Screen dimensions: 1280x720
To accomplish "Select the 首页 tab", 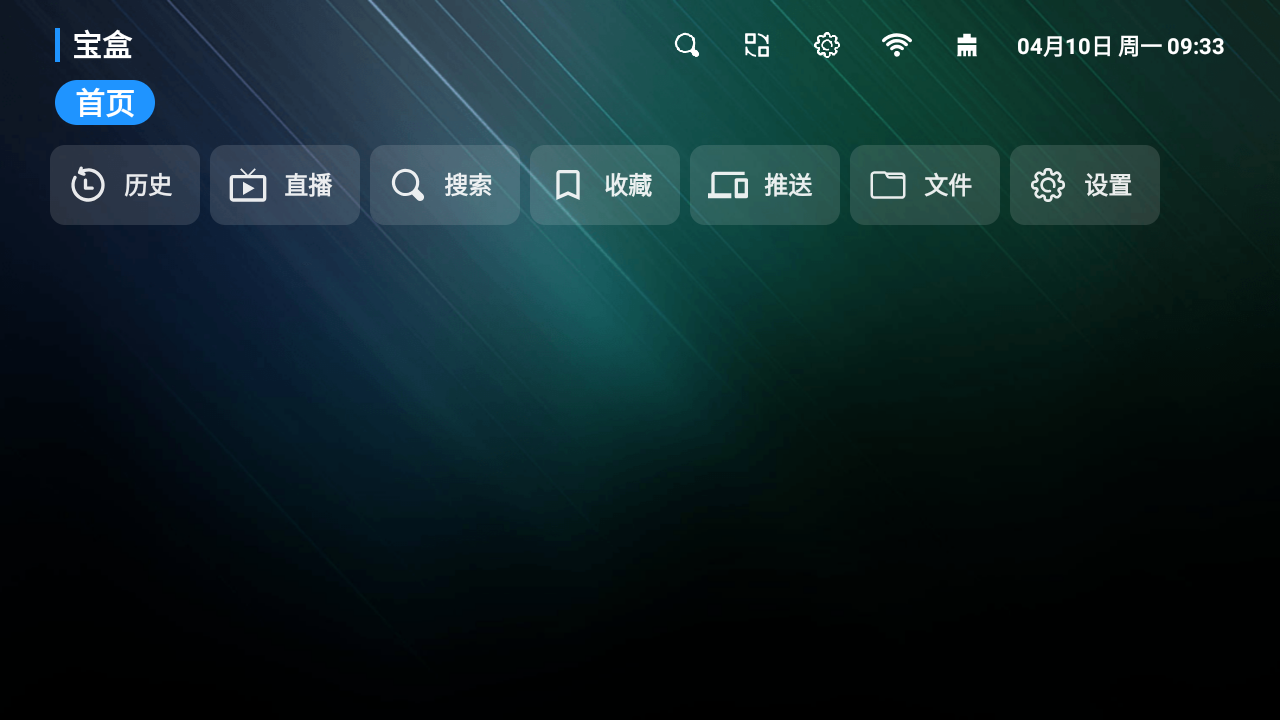I will pyautogui.click(x=105, y=103).
